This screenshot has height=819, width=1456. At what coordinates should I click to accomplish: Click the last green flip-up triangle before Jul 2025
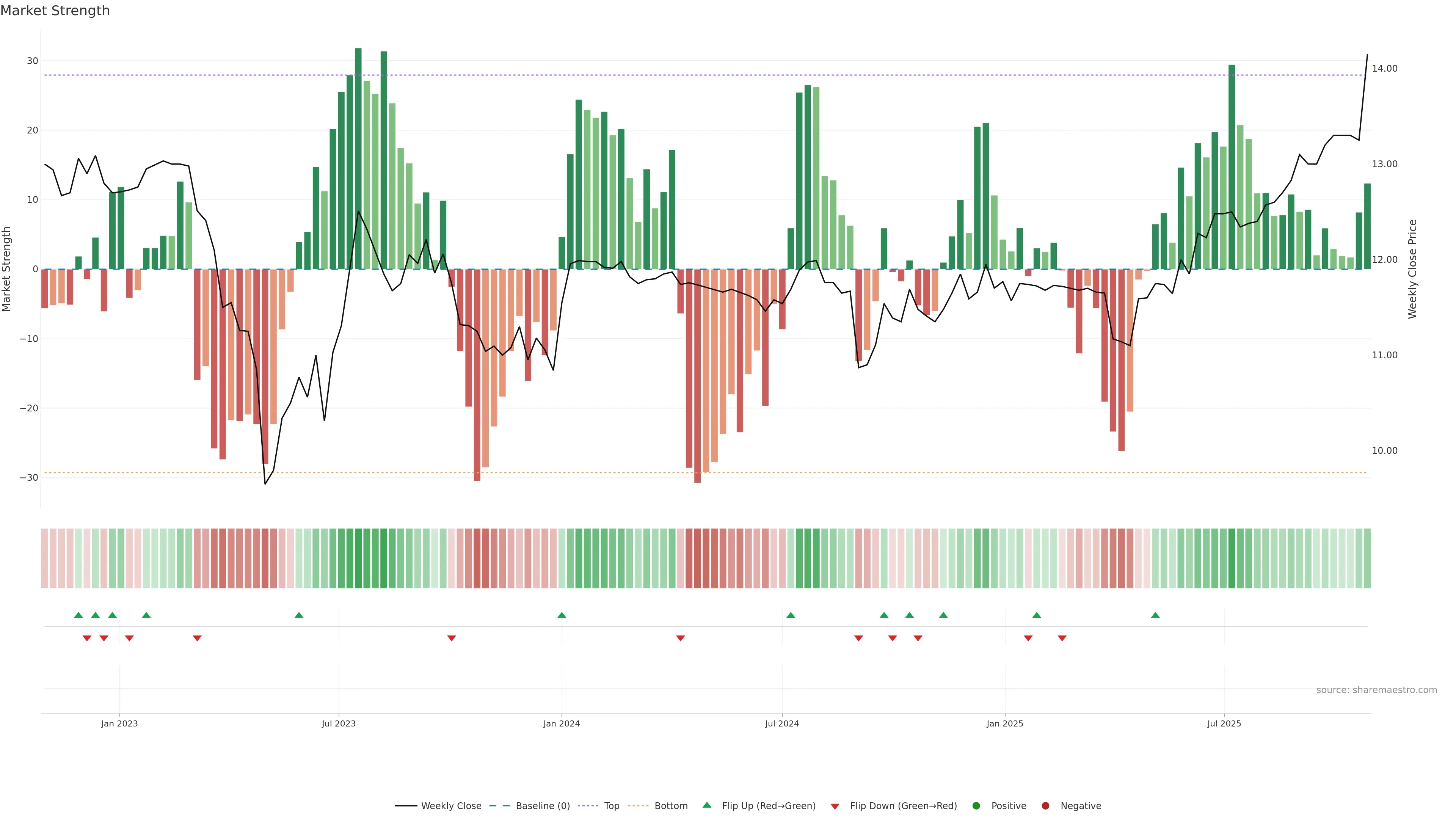click(1155, 615)
